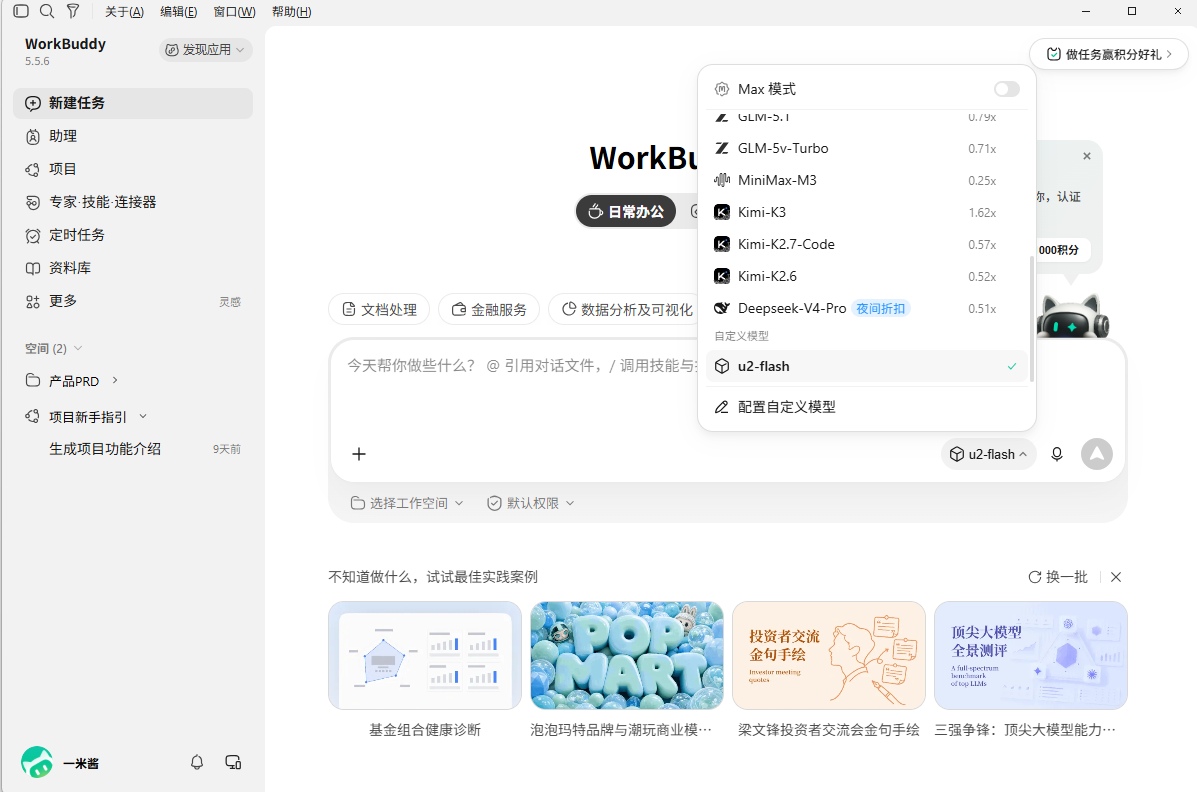Click the robot cat mascot
Viewport: 1197px width, 792px height.
click(x=1072, y=317)
